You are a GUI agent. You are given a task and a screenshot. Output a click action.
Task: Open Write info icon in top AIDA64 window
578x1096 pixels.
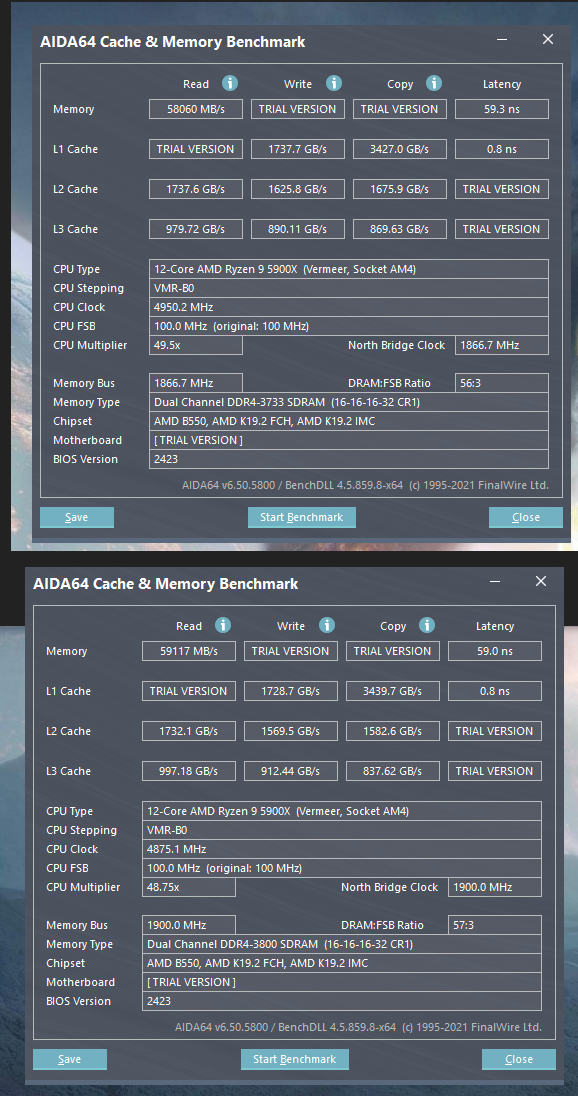click(x=333, y=83)
